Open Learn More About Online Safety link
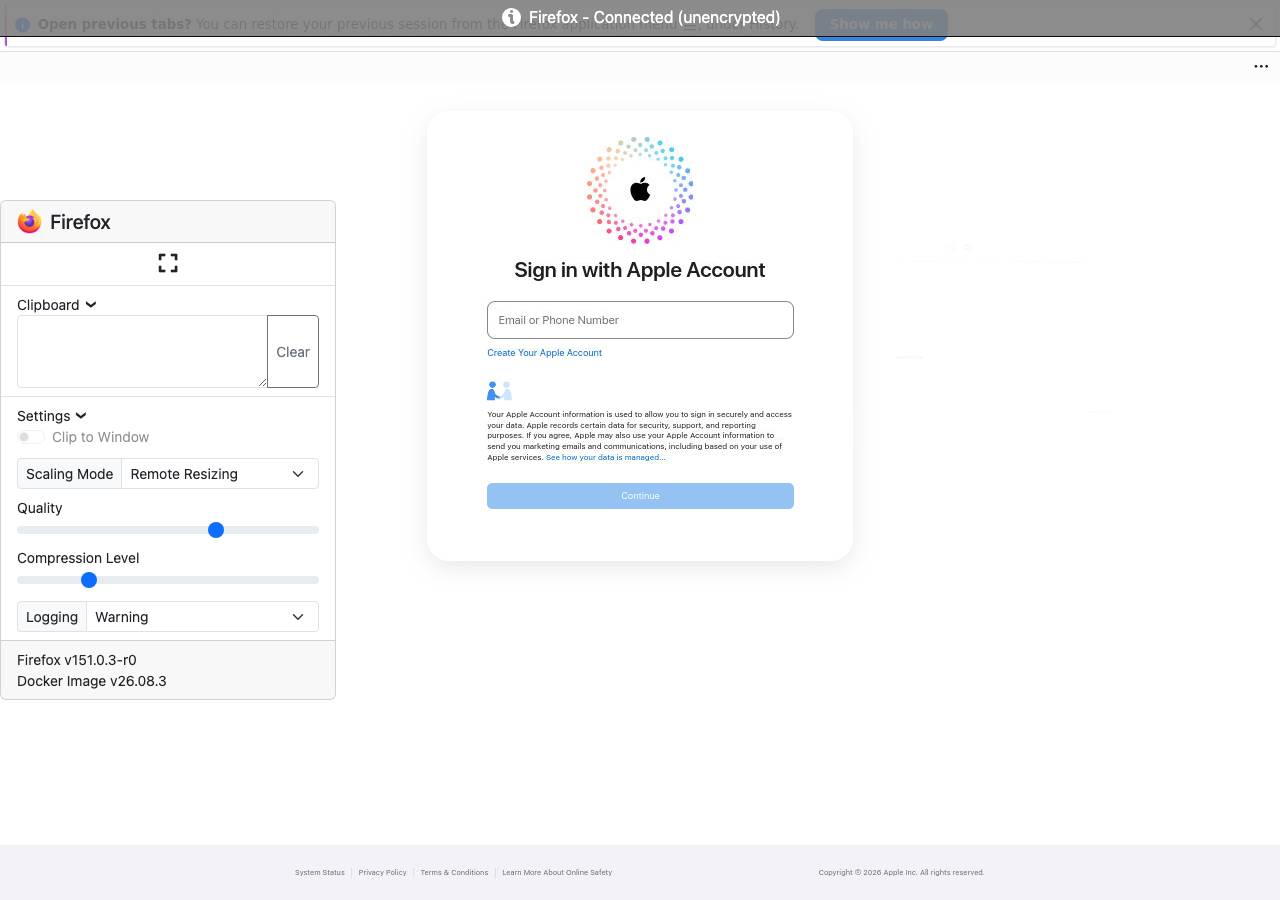The width and height of the screenshot is (1280, 900). click(557, 873)
